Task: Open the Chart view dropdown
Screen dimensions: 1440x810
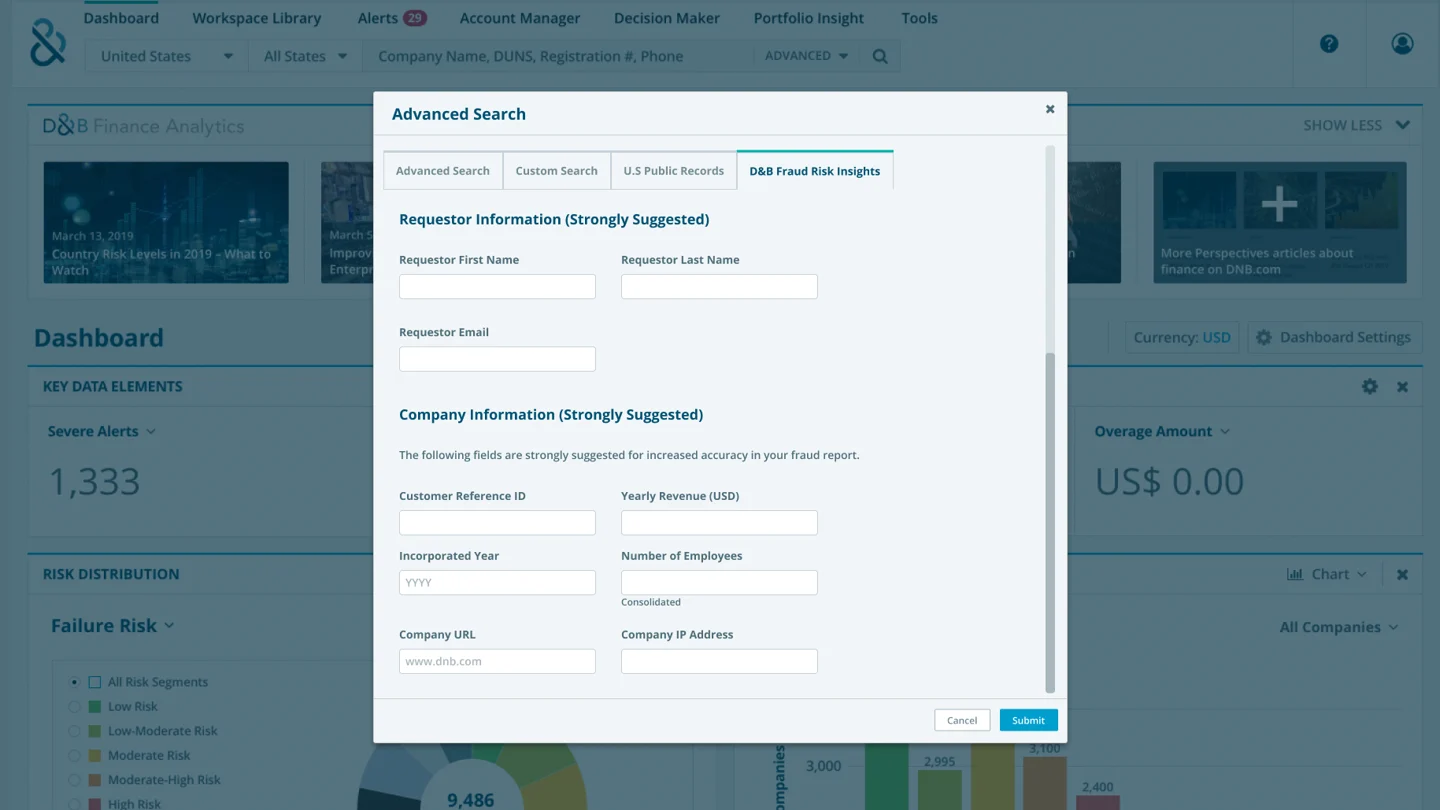Action: click(1326, 574)
